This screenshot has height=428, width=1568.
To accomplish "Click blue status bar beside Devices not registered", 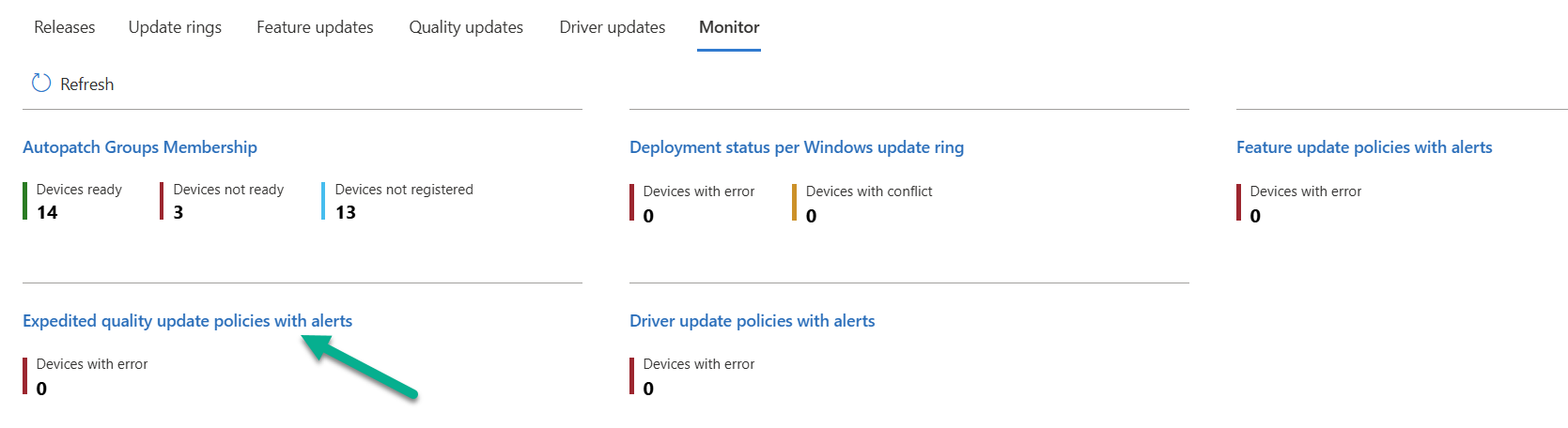I will [x=323, y=201].
